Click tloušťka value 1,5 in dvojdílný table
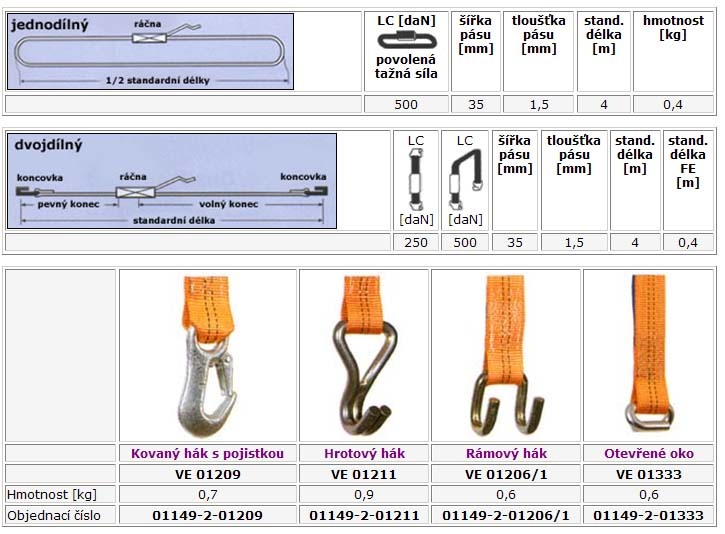Screen dimensions: 725x534 (x=574, y=242)
